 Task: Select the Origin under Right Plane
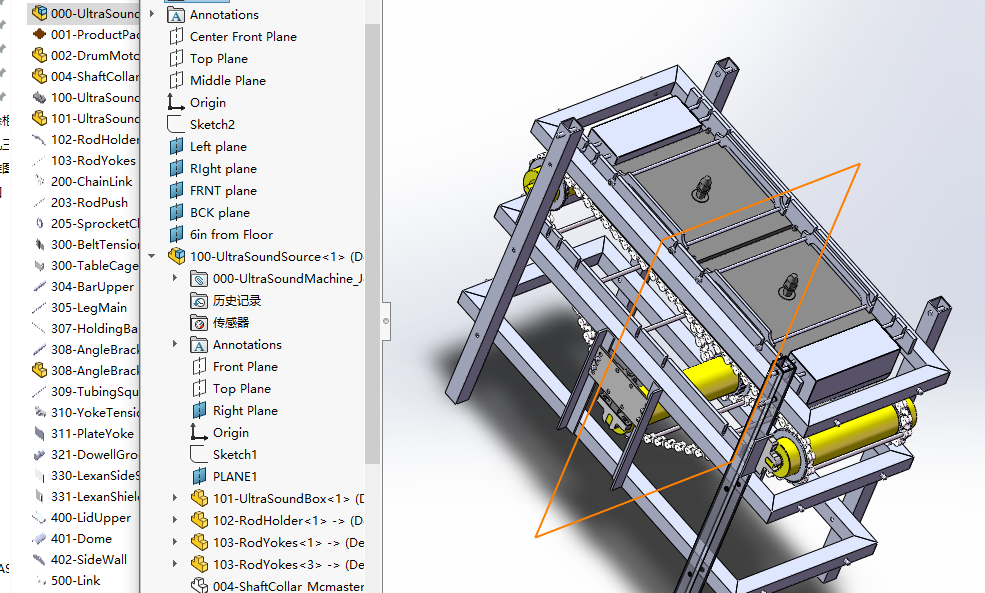point(231,432)
